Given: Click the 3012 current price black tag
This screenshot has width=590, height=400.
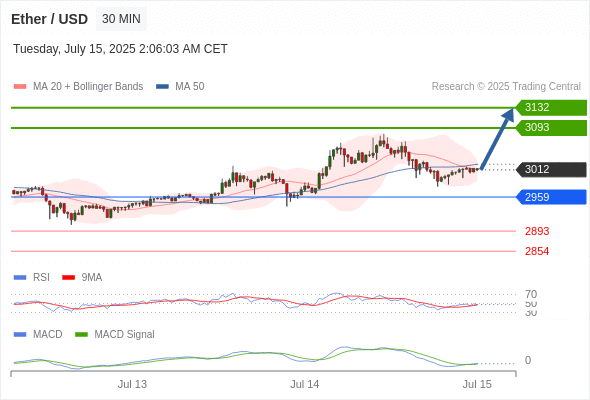Looking at the screenshot, I should point(551,169).
